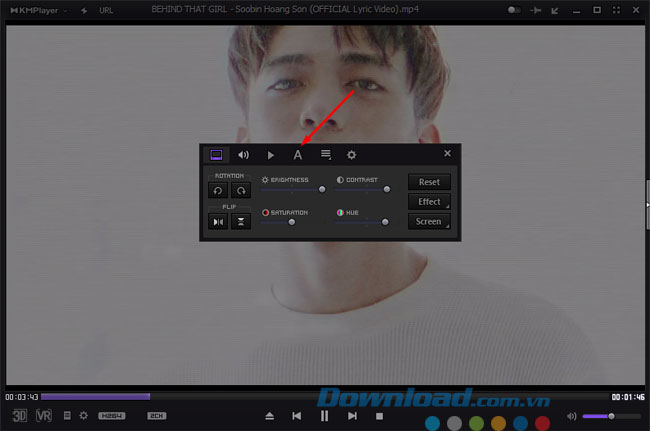This screenshot has height=431, width=650.
Task: Open the Effect dropdown button
Action: (429, 202)
